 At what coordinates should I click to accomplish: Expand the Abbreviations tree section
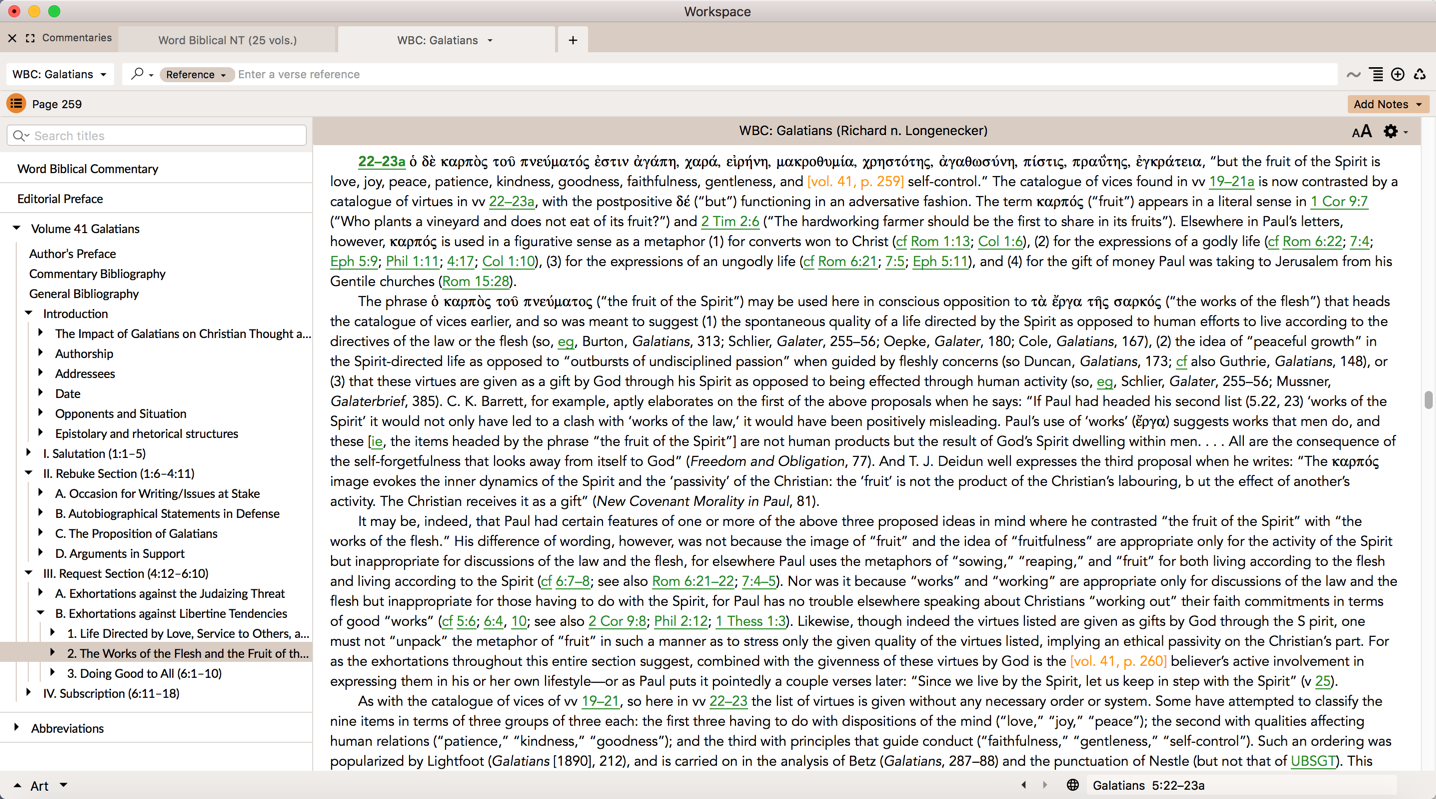click(x=17, y=728)
